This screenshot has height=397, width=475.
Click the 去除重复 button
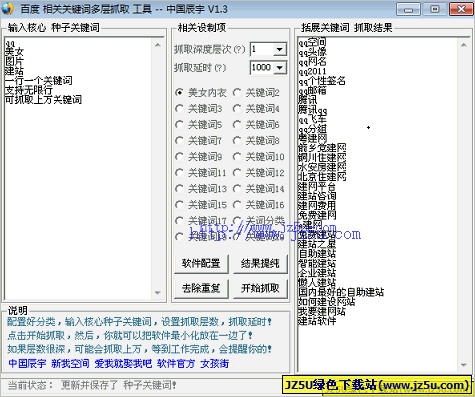(201, 288)
